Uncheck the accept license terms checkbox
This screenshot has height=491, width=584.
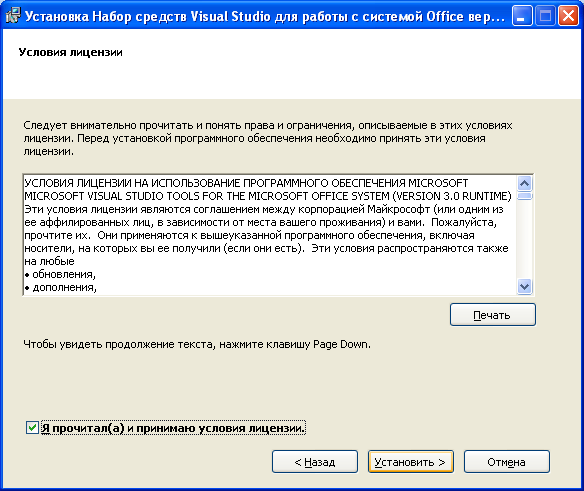32,427
